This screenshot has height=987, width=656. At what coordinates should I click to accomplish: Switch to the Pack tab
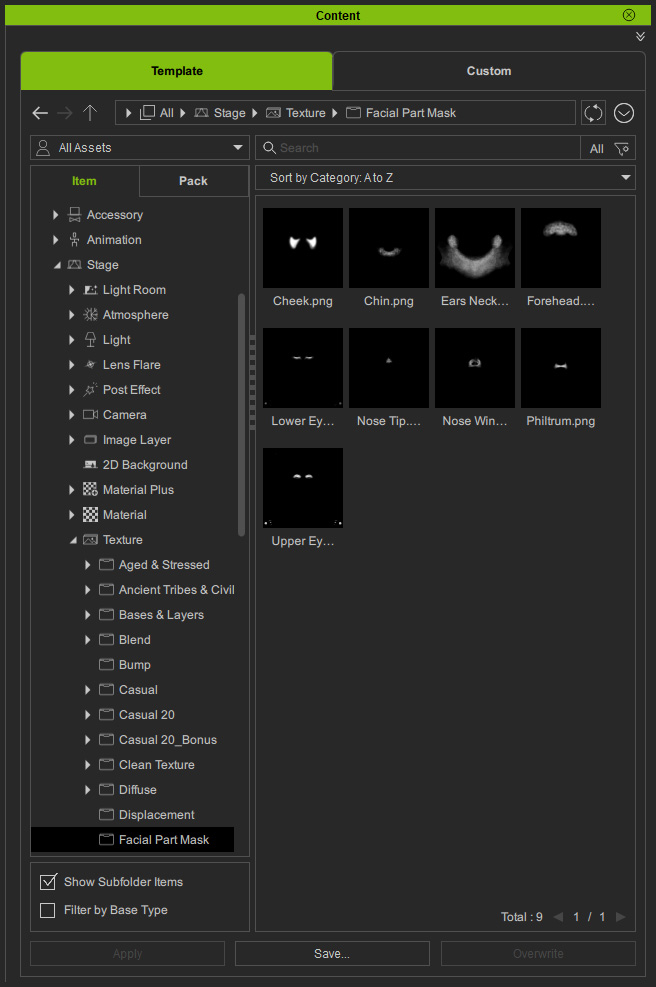[193, 181]
